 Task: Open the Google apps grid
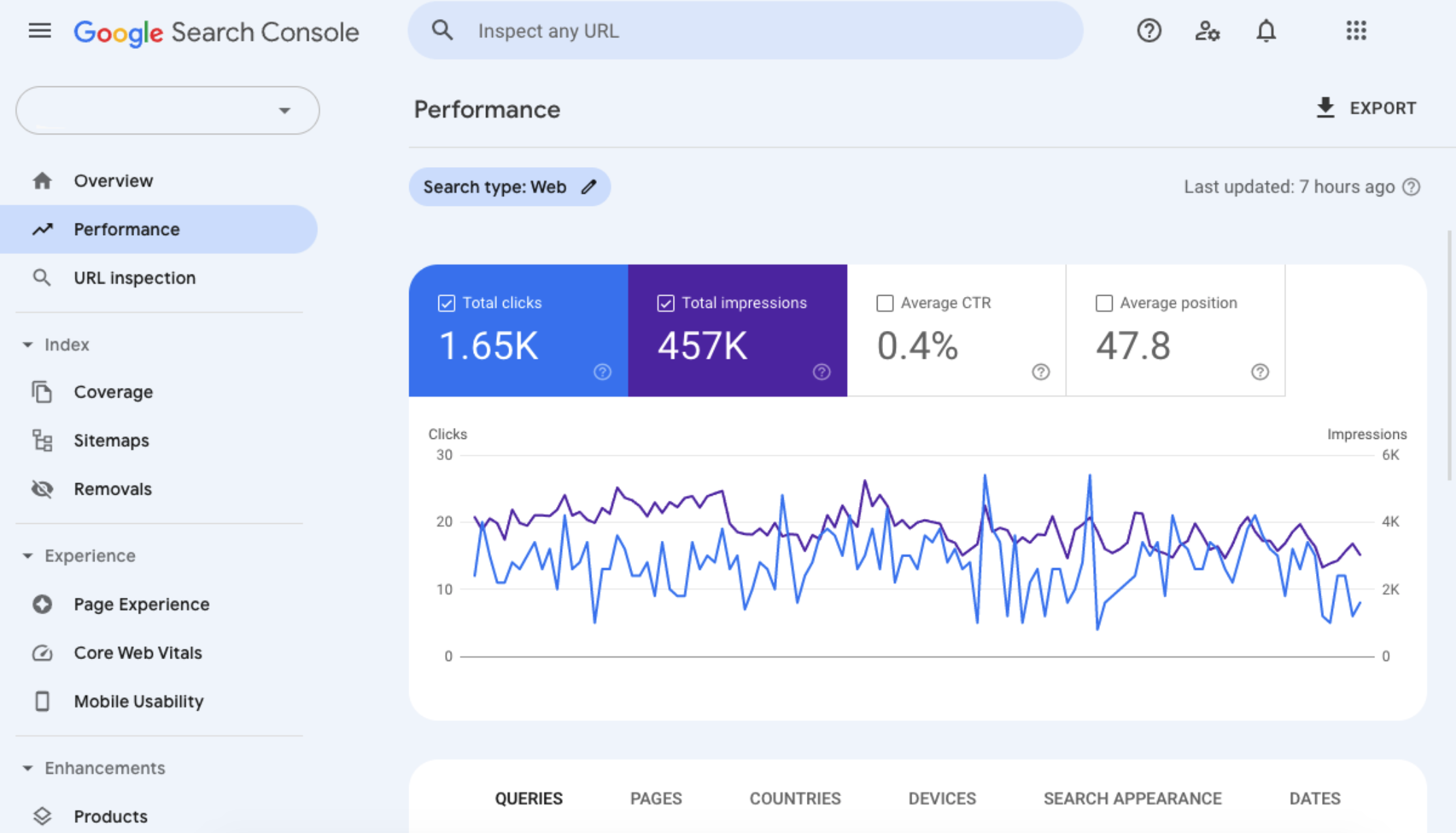[1356, 31]
